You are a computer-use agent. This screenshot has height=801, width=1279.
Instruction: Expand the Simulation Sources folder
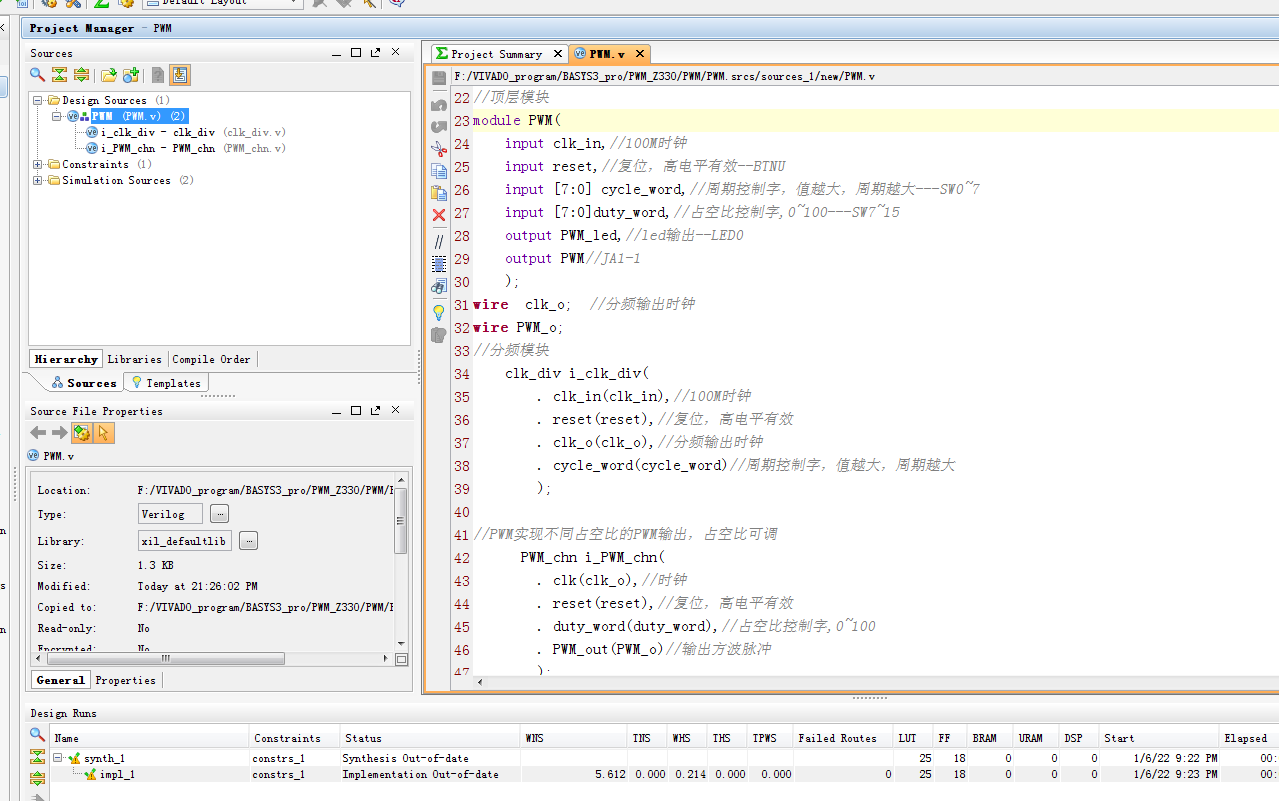[x=36, y=180]
